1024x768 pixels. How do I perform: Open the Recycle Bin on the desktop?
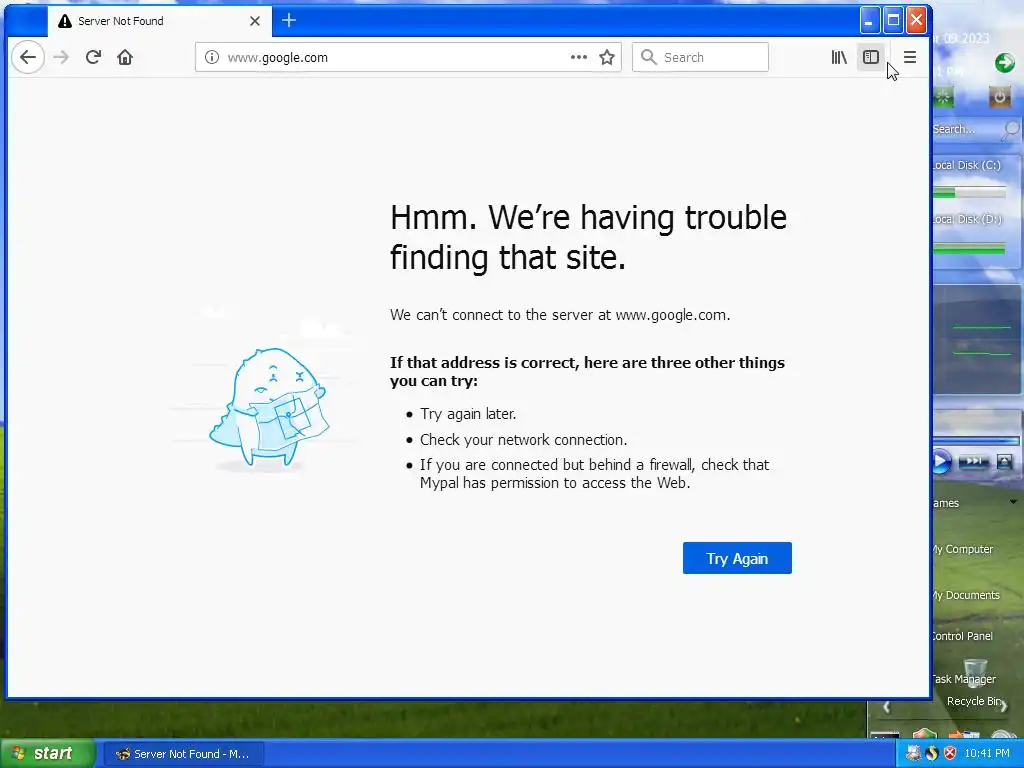pos(975,684)
